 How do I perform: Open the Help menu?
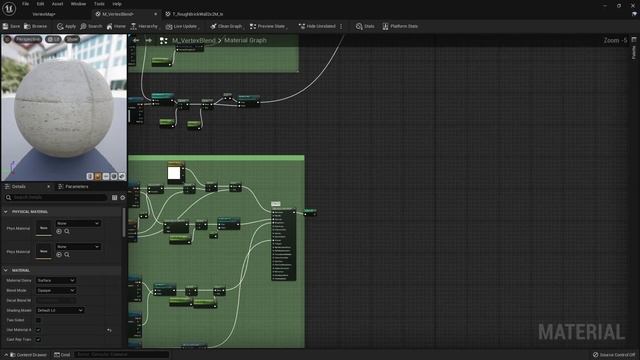[x=117, y=4]
